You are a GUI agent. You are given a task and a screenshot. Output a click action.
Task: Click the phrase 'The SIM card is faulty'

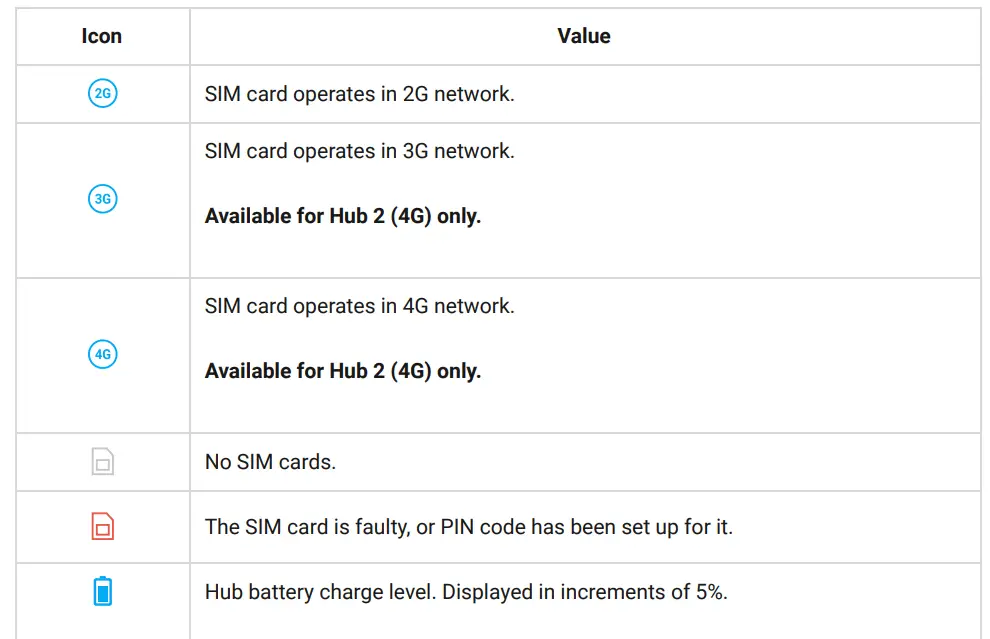[306, 526]
